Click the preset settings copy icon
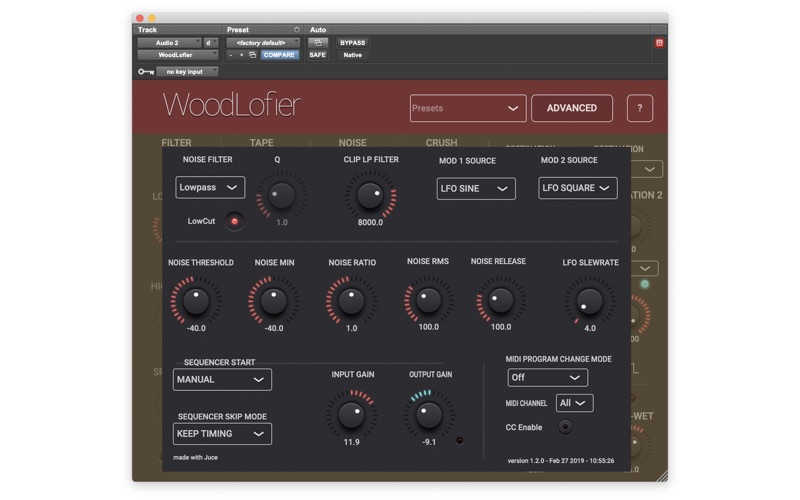800x500 pixels. (253, 55)
